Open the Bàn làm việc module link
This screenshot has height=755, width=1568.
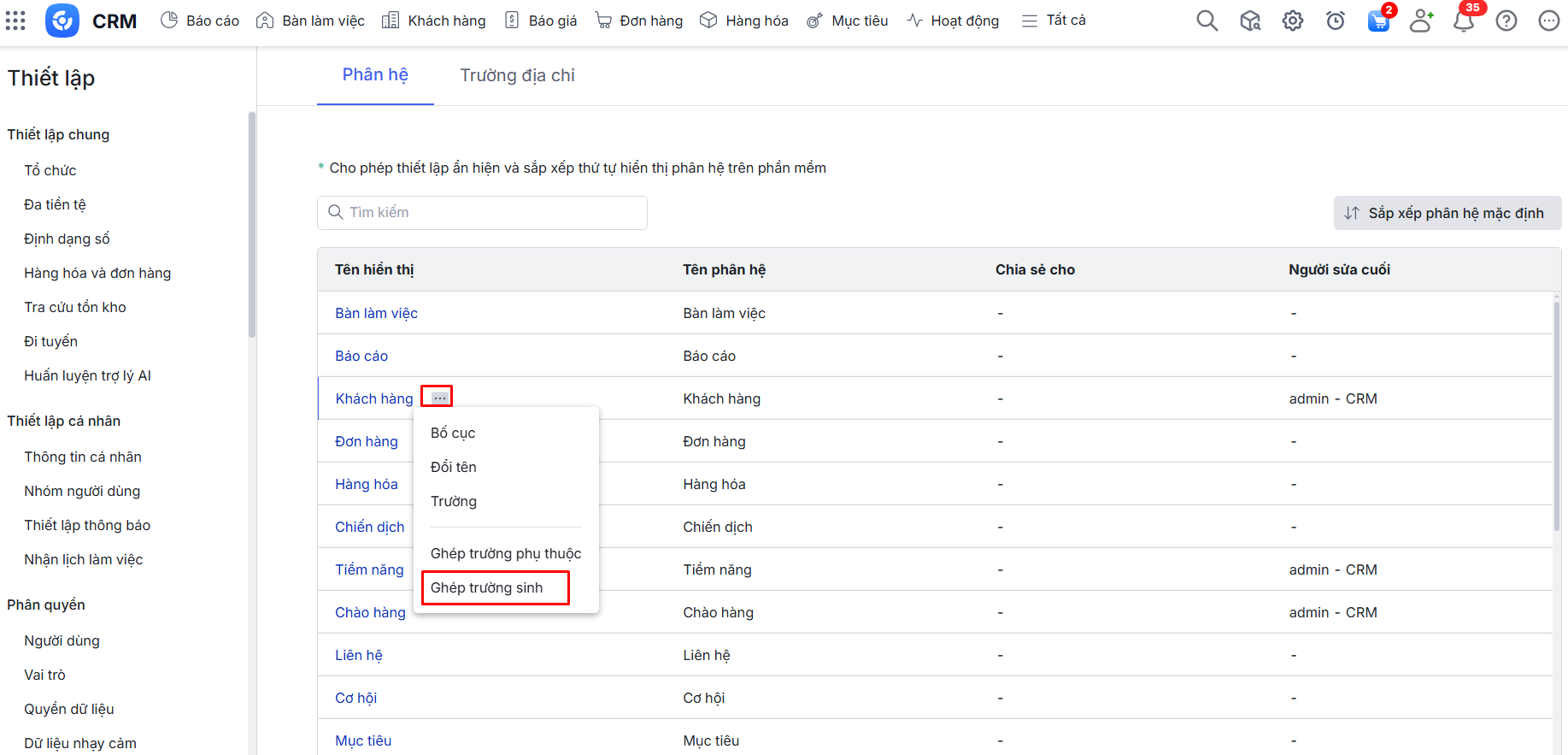point(376,313)
